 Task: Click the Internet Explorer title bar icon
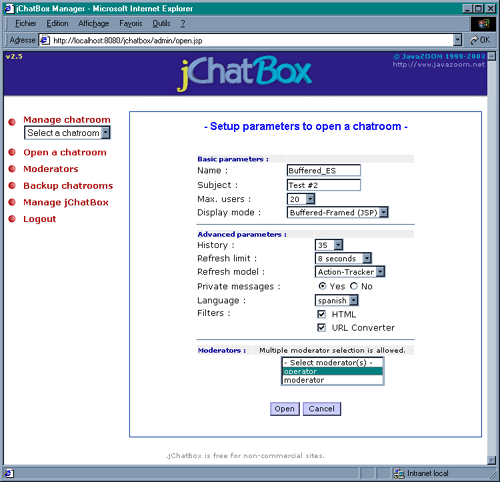coord(9,8)
